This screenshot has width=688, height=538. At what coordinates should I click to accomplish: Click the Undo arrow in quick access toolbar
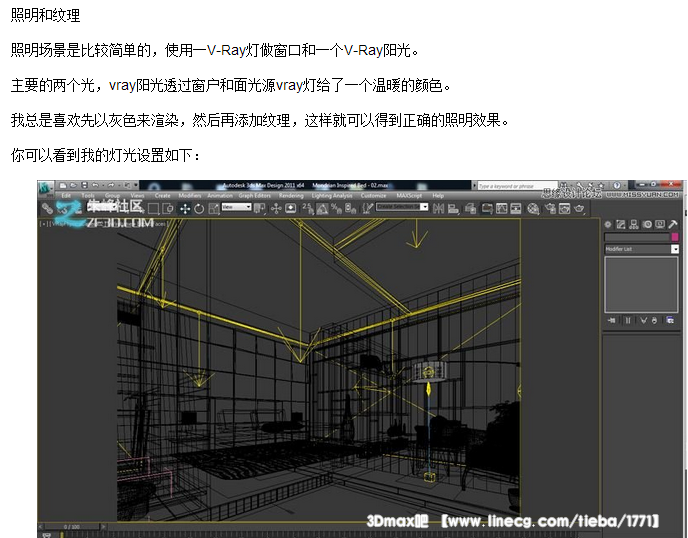click(95, 185)
